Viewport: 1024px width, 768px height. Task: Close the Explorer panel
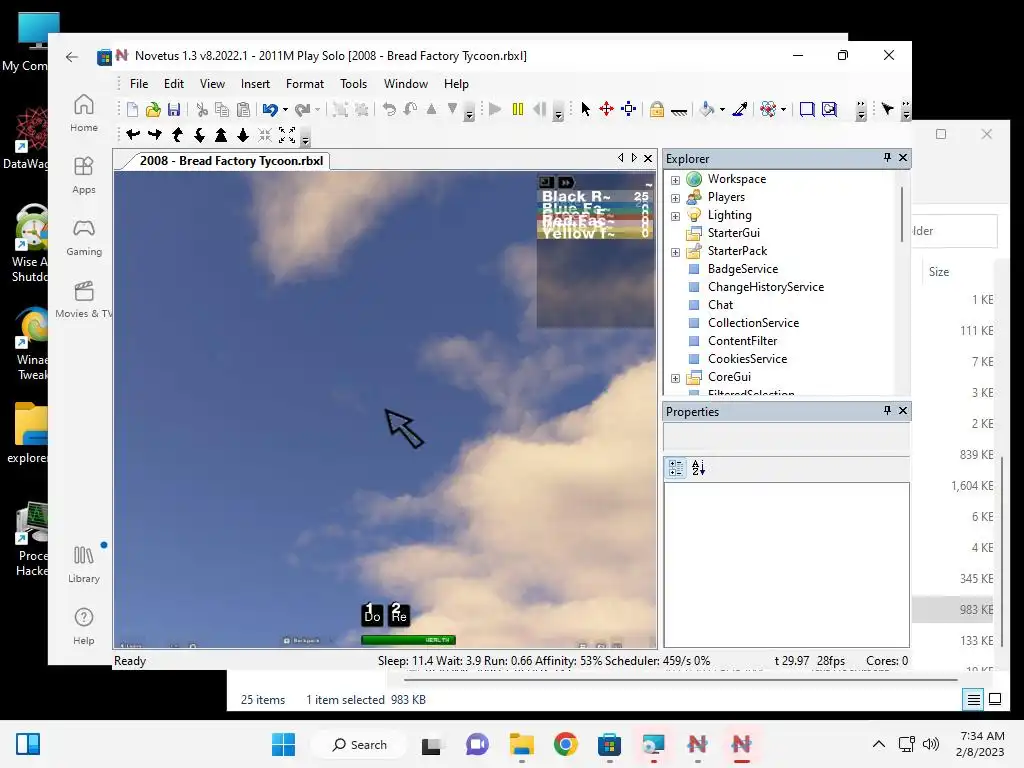pyautogui.click(x=903, y=157)
